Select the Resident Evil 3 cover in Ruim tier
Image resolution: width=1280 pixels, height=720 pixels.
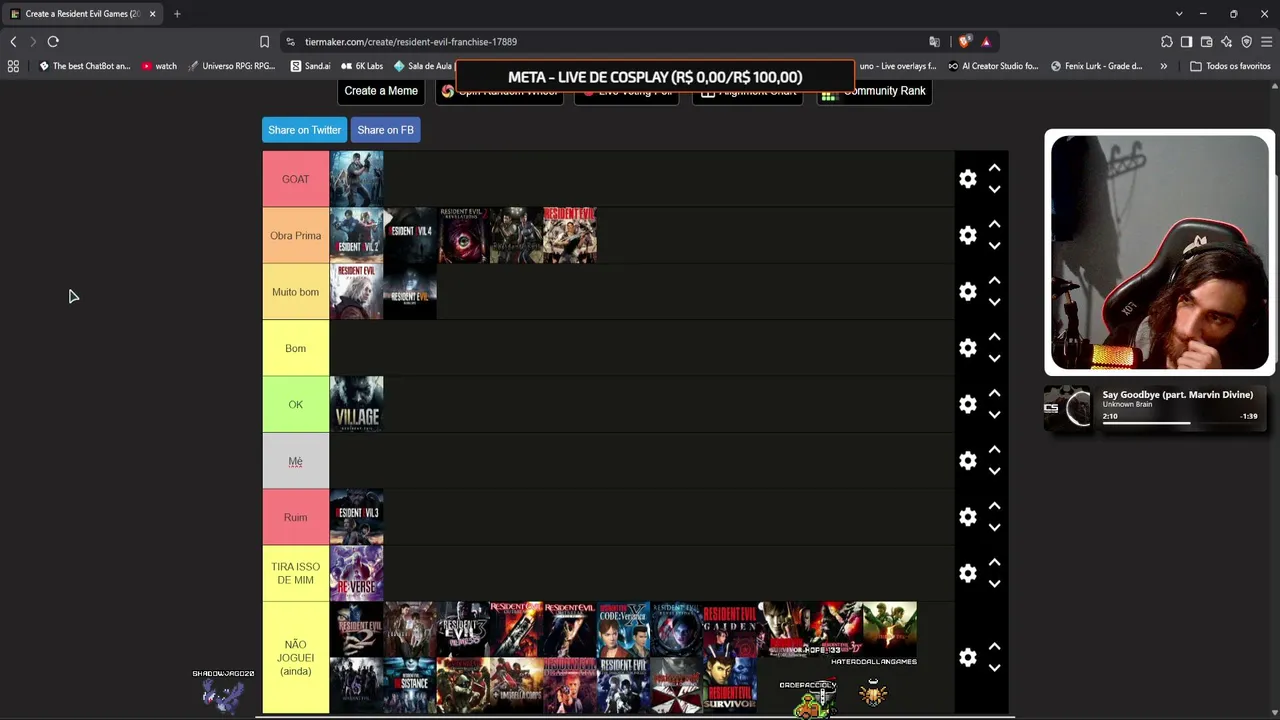357,517
